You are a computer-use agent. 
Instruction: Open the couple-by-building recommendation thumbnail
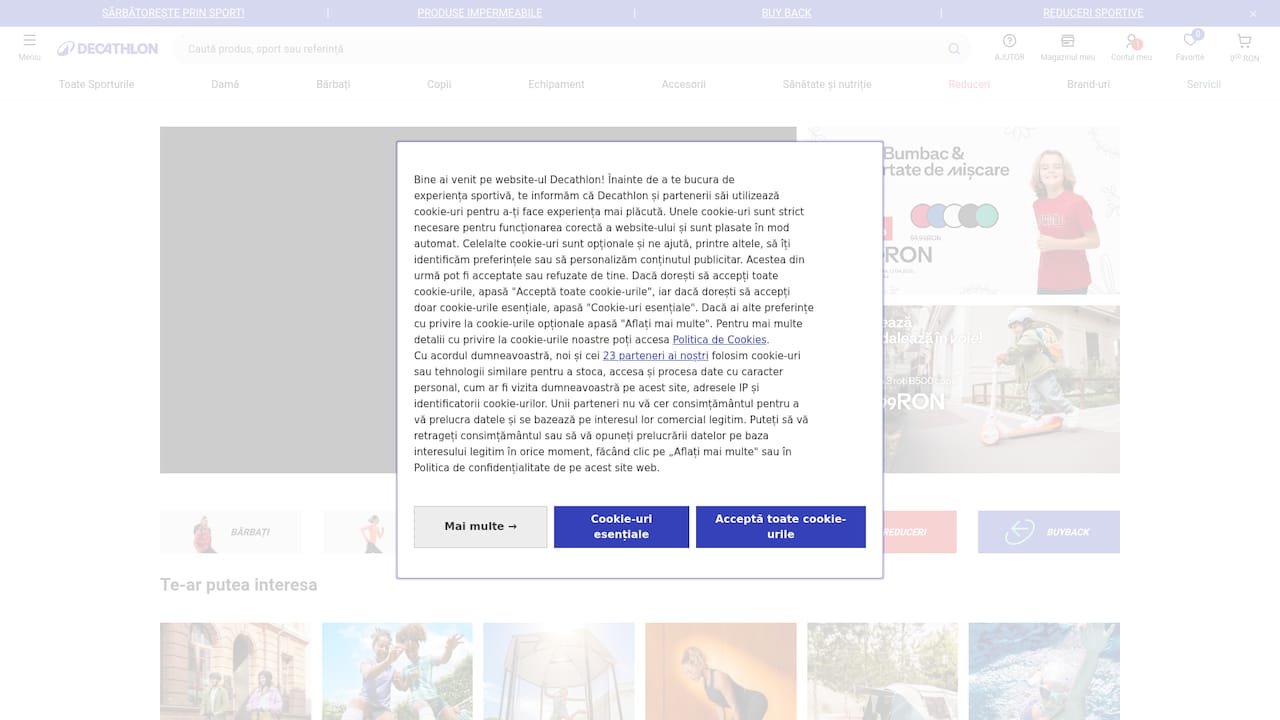[235, 671]
